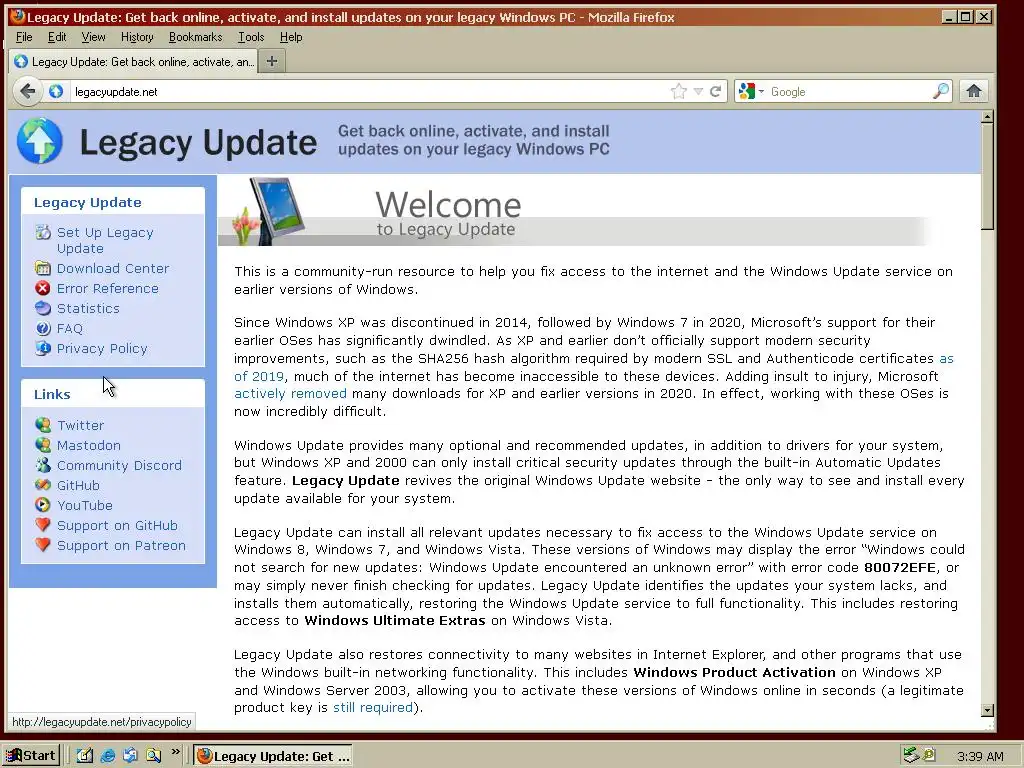The height and width of the screenshot is (768, 1024).
Task: Go to the Error Reference page
Action: pyautogui.click(x=108, y=288)
